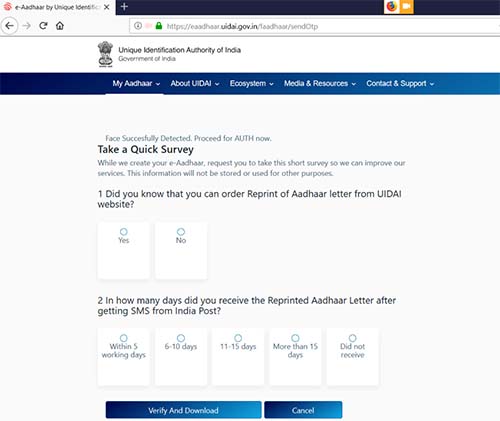Click the Firefox logo icon in title bar
Image resolution: width=500 pixels, height=421 pixels.
click(x=392, y=6)
